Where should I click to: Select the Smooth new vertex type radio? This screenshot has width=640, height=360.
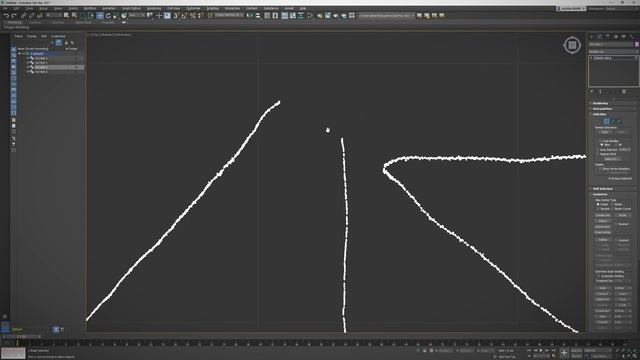(x=598, y=209)
